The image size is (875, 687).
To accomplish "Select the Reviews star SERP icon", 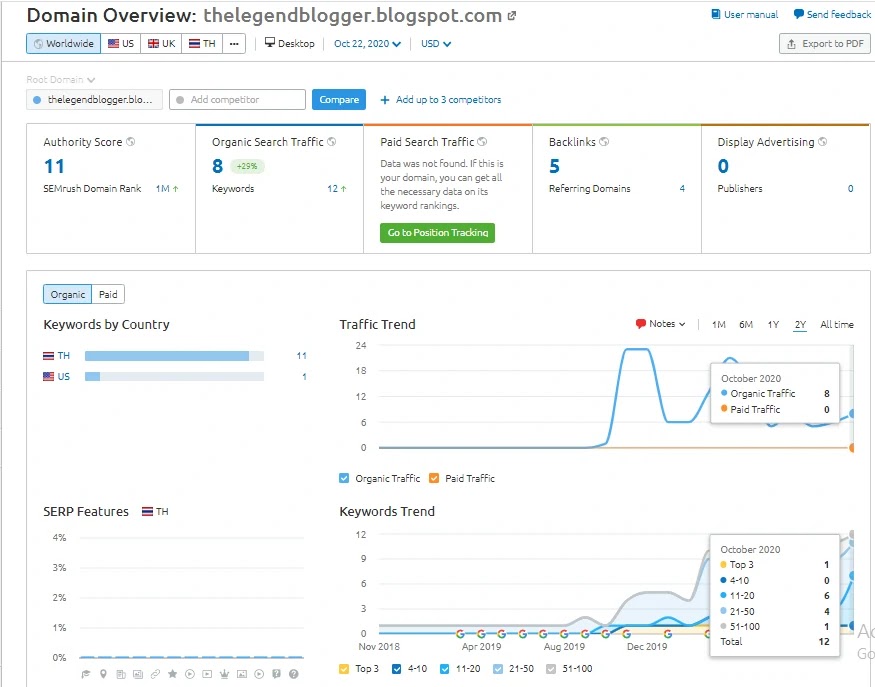I will [x=172, y=674].
